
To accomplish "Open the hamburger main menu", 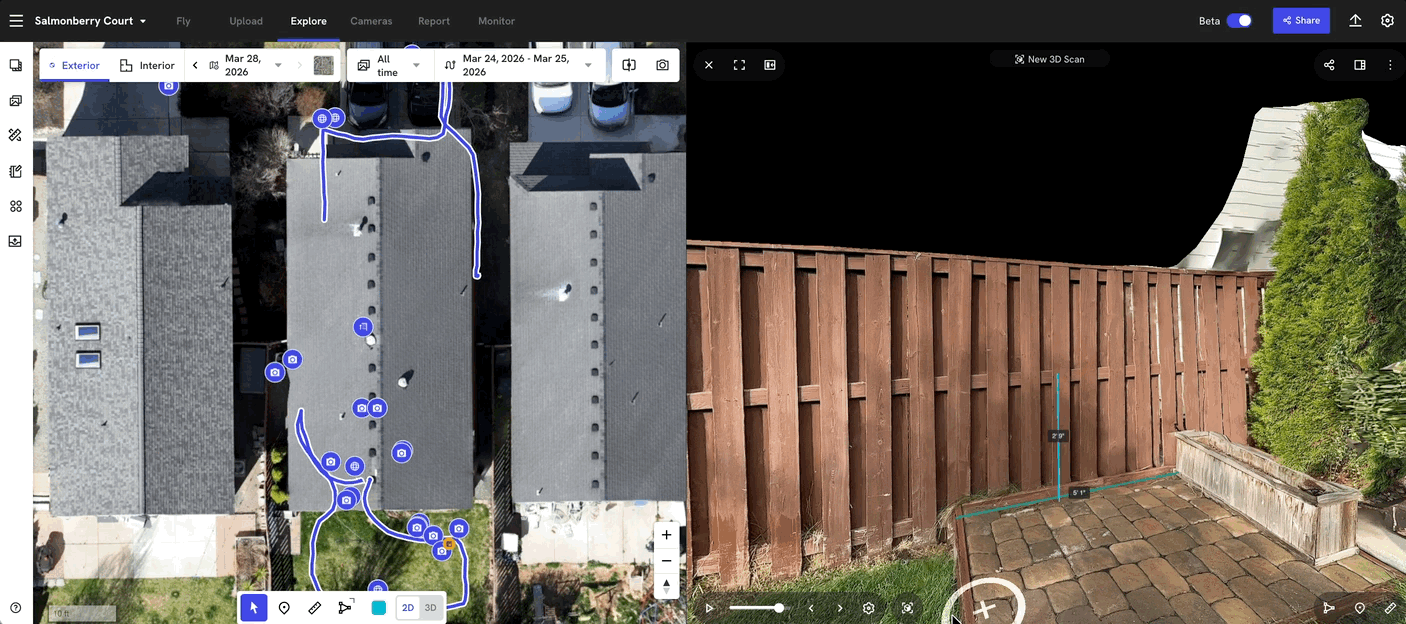I will coord(16,20).
